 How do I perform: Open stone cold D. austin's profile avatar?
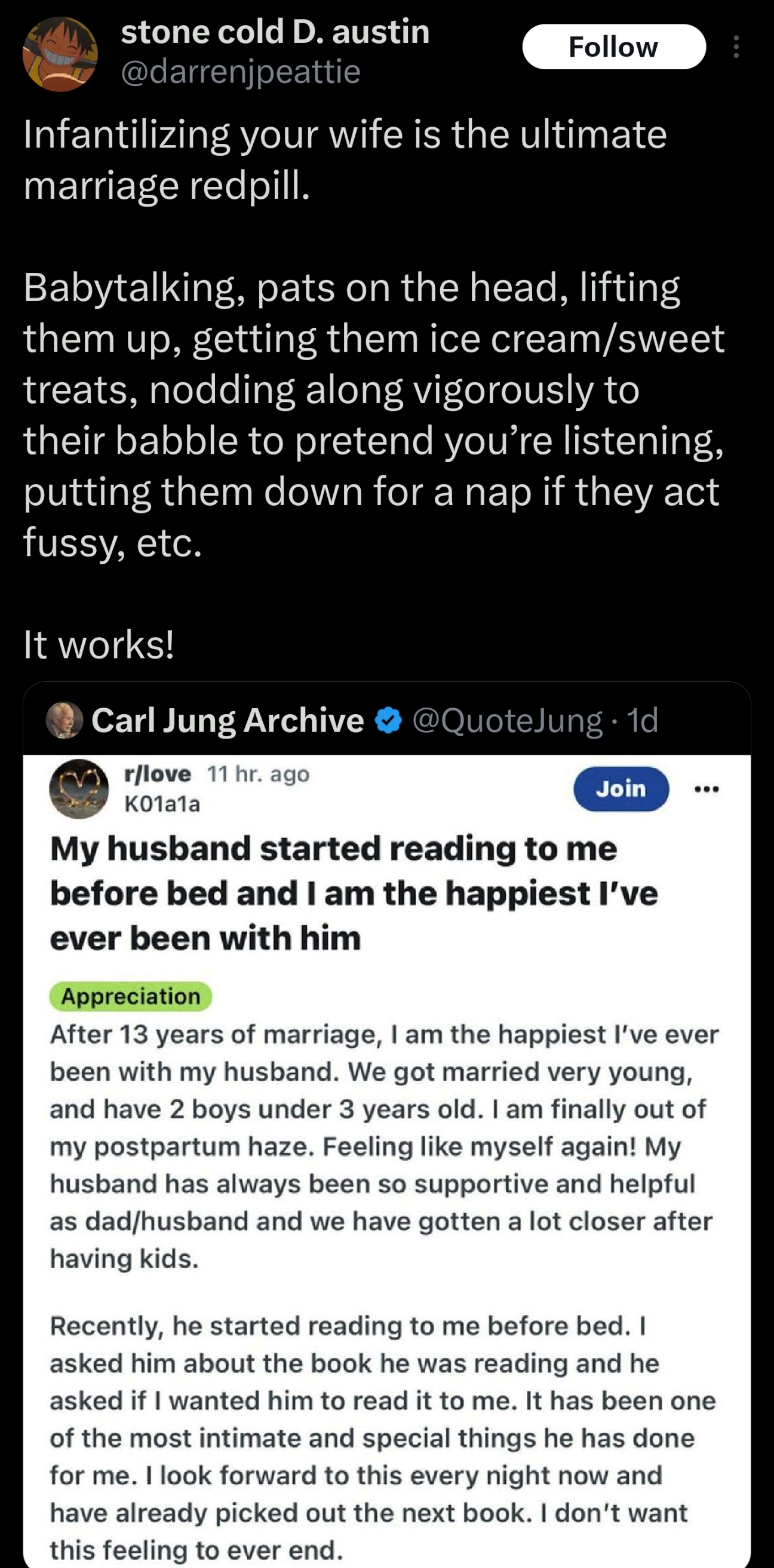60,54
